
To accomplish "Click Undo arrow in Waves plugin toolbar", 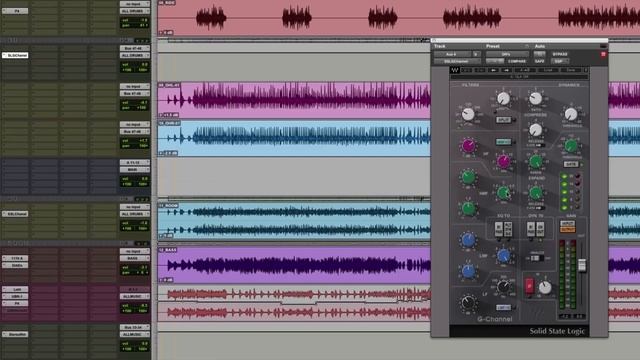I will pos(467,70).
